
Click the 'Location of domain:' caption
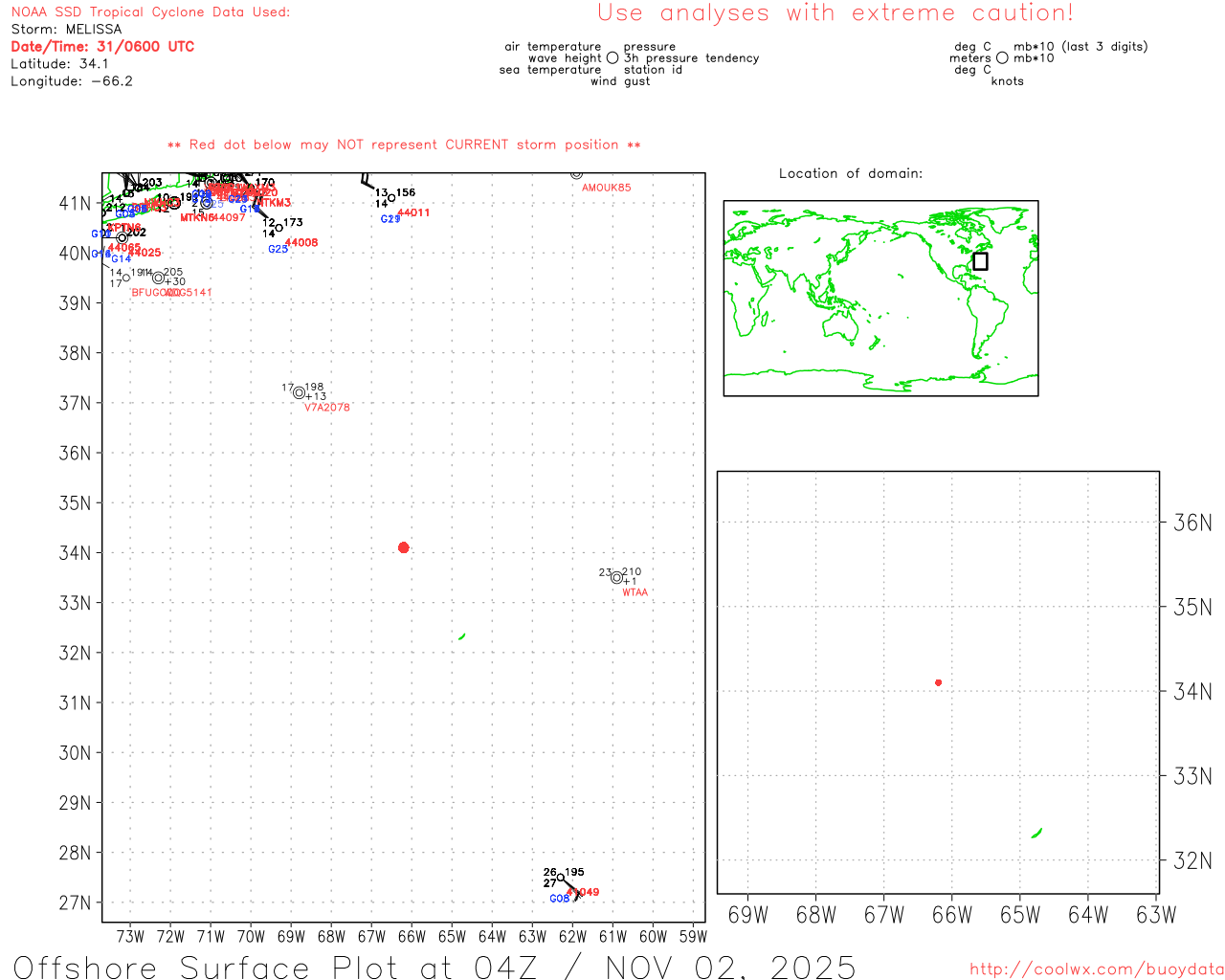(x=850, y=173)
